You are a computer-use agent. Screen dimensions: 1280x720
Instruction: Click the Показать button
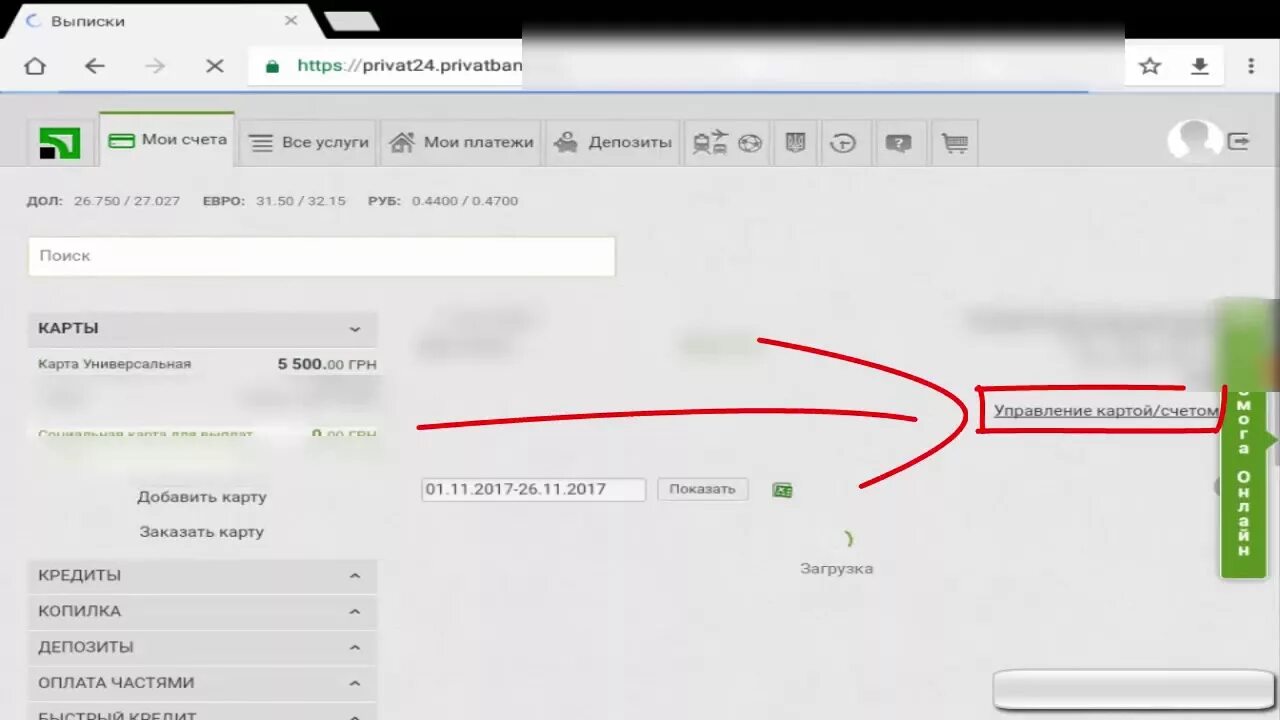702,489
